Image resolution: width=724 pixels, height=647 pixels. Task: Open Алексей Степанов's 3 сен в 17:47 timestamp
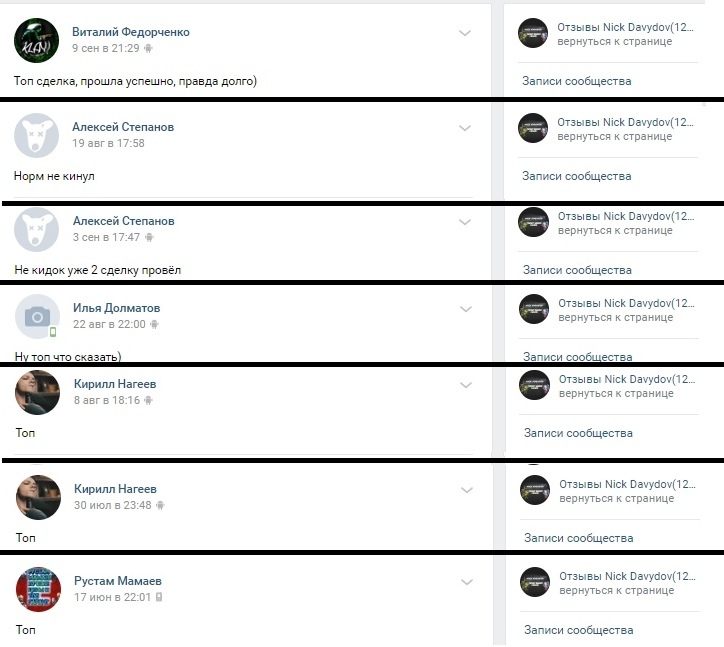(x=106, y=237)
